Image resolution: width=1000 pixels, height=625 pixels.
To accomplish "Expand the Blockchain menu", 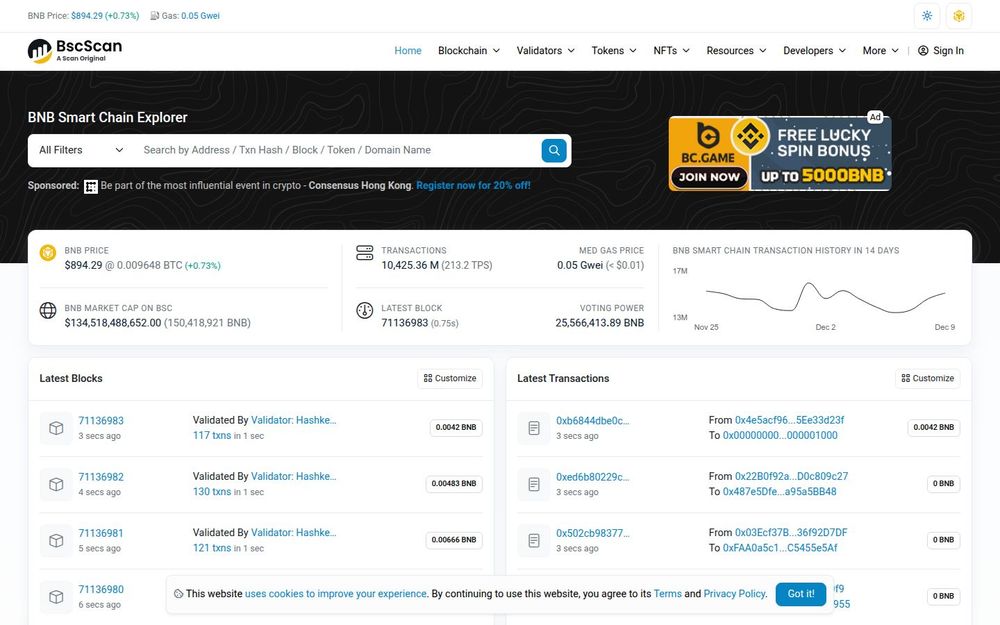I will click(469, 50).
